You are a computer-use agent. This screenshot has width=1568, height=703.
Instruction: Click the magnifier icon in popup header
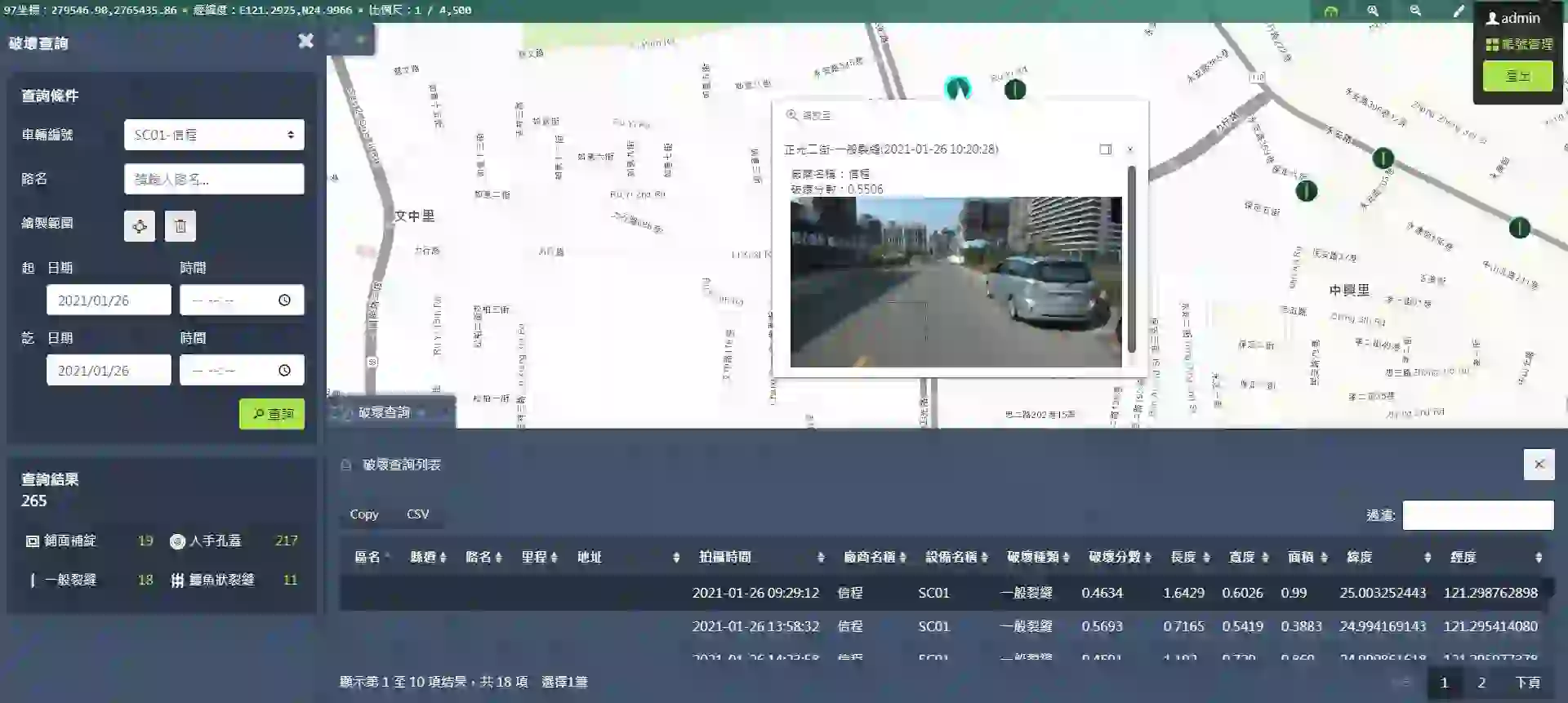click(x=791, y=115)
